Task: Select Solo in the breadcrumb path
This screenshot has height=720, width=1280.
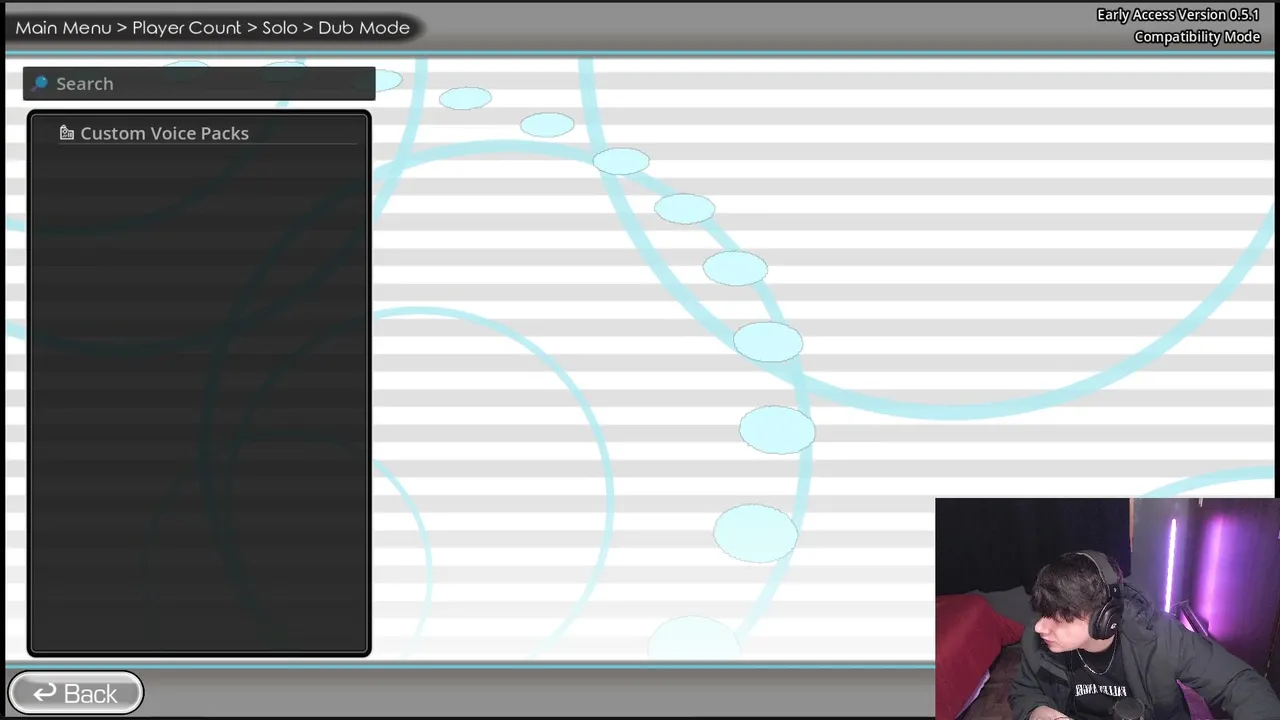Action: [280, 28]
